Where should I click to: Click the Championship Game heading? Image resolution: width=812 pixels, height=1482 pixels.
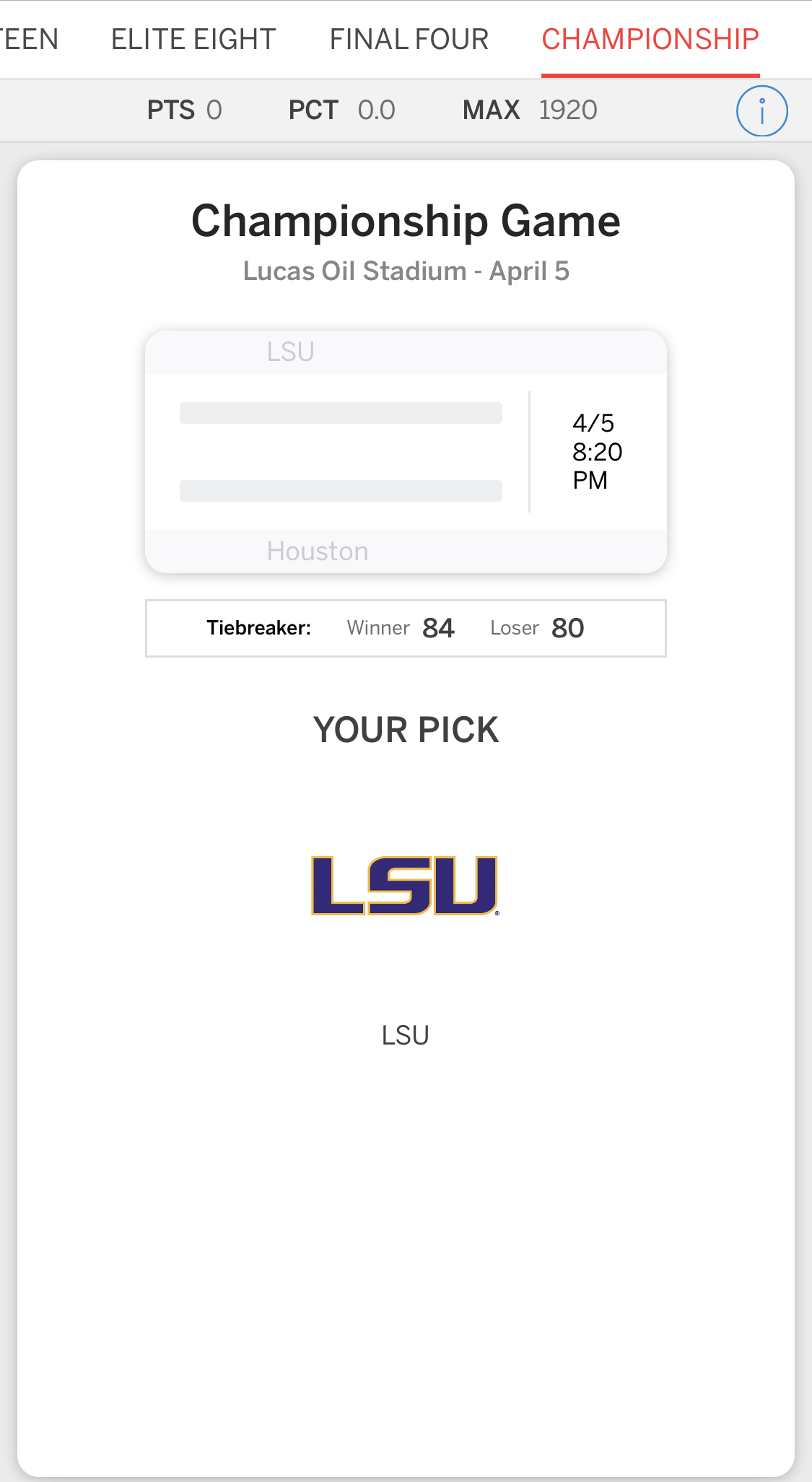pyautogui.click(x=406, y=221)
